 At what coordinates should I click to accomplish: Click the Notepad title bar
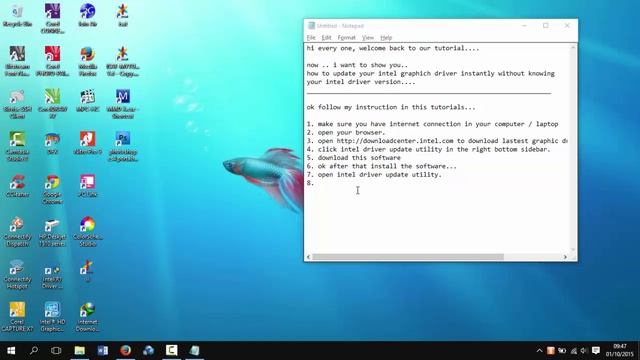tap(412, 25)
